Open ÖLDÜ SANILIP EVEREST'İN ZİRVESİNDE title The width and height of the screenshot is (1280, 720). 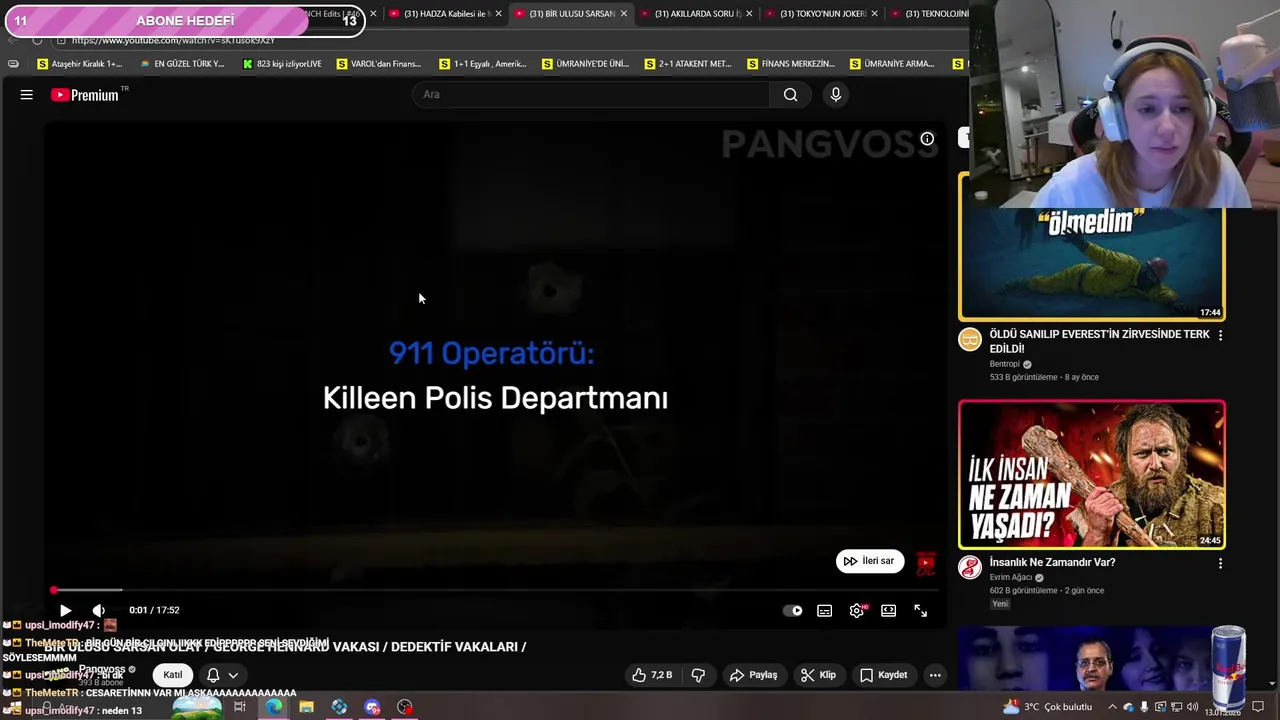coord(1099,341)
